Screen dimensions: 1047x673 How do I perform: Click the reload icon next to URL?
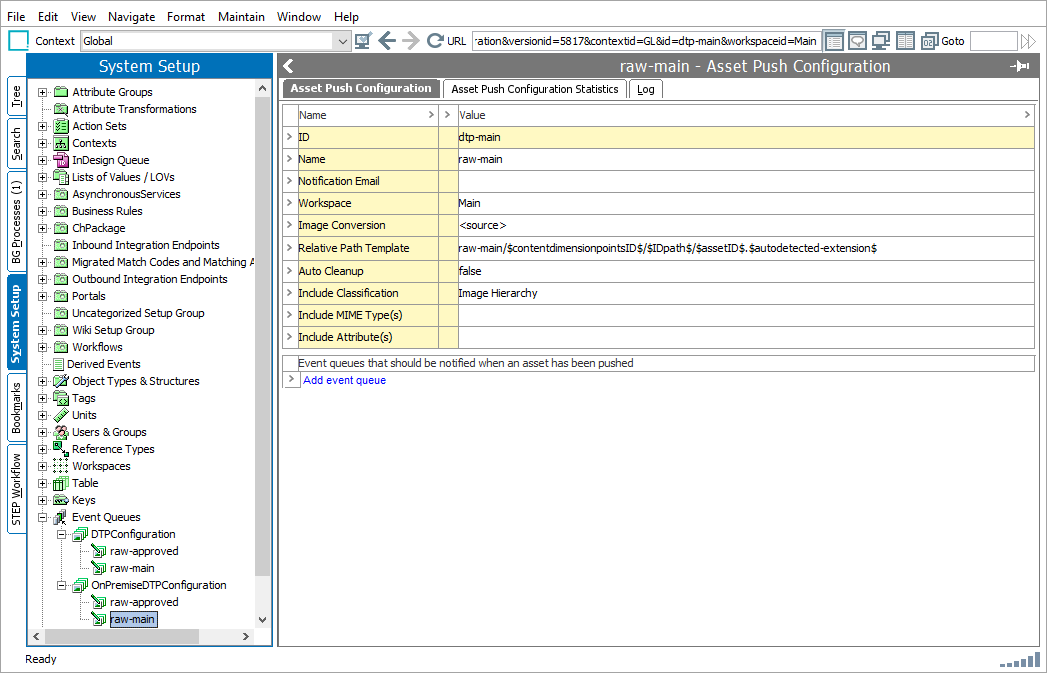(435, 41)
